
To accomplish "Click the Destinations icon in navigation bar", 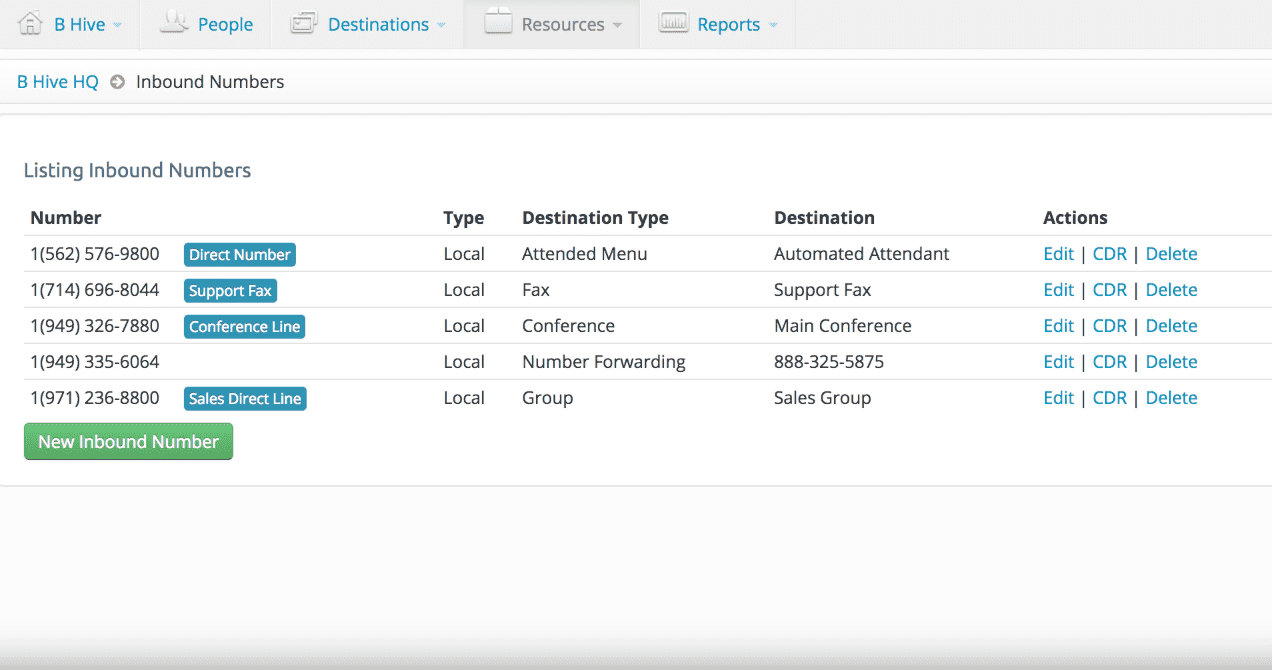I will pyautogui.click(x=304, y=23).
